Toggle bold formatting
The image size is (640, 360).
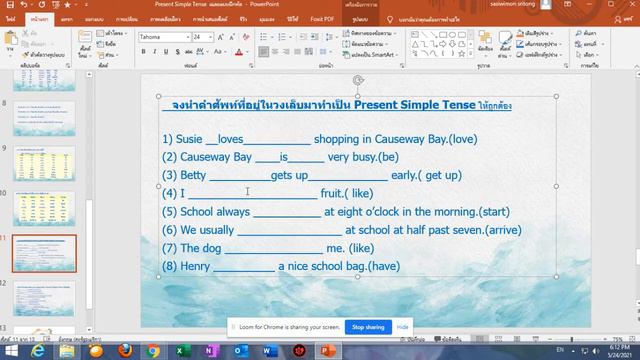pyautogui.click(x=143, y=52)
